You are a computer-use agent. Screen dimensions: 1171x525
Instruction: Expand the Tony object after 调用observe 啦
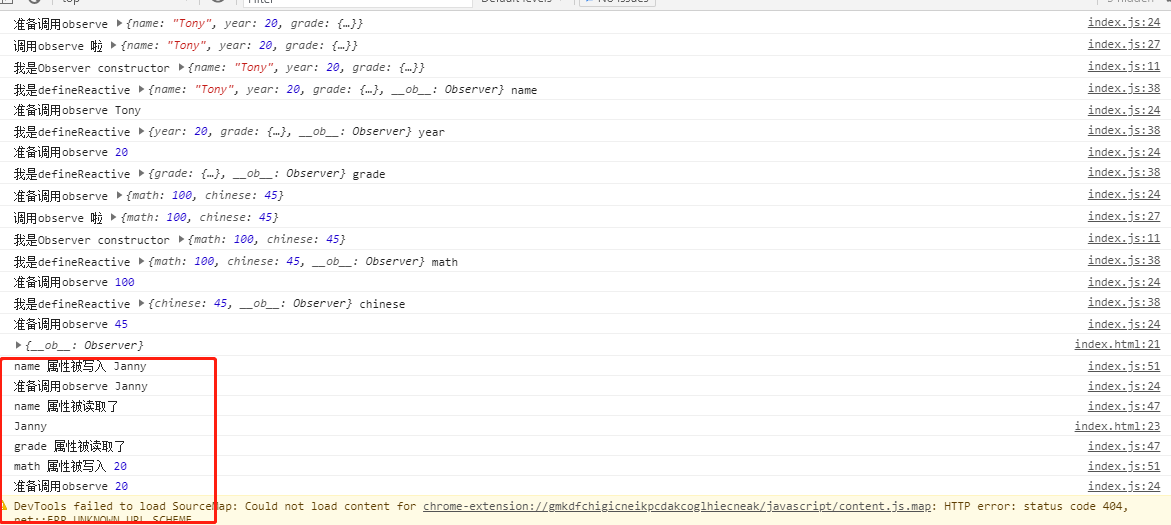114,46
